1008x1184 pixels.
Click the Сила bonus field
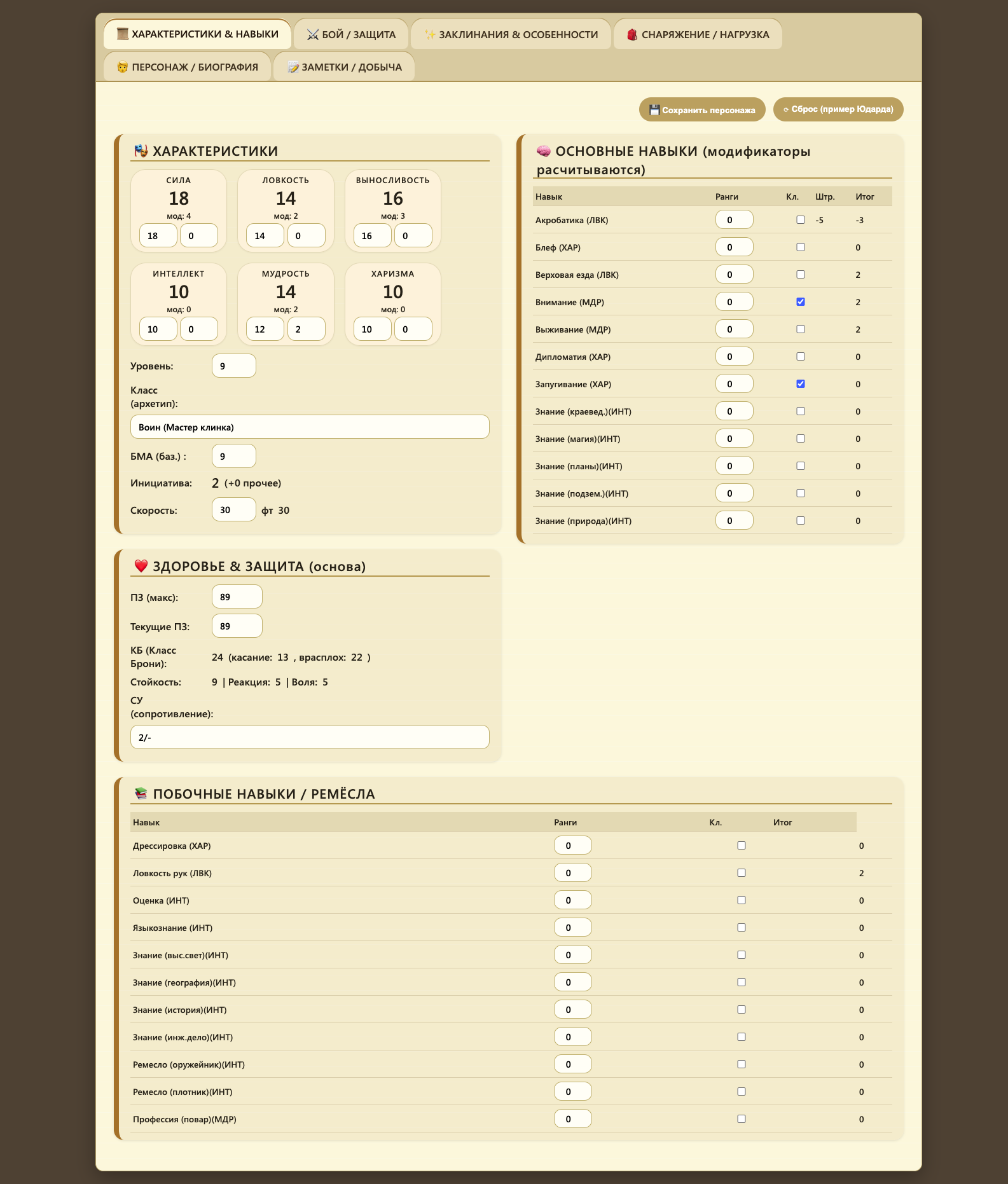point(199,235)
